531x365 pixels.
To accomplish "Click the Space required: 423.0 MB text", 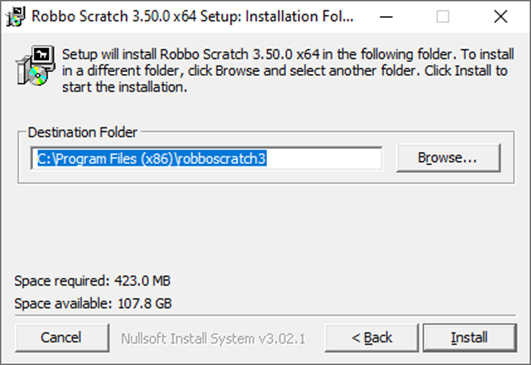I will point(92,281).
